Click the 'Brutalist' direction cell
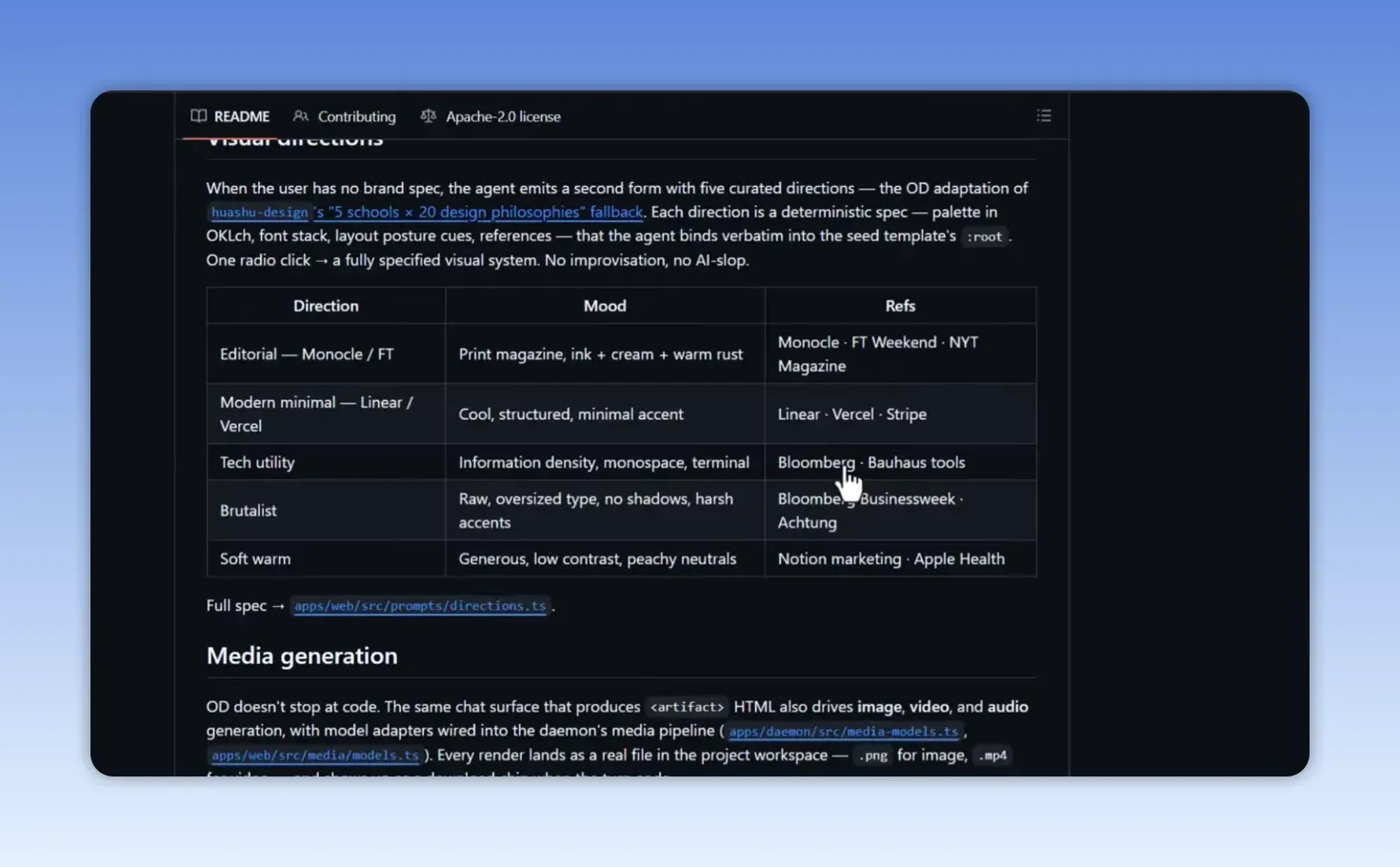The height and width of the screenshot is (867, 1400). click(326, 511)
